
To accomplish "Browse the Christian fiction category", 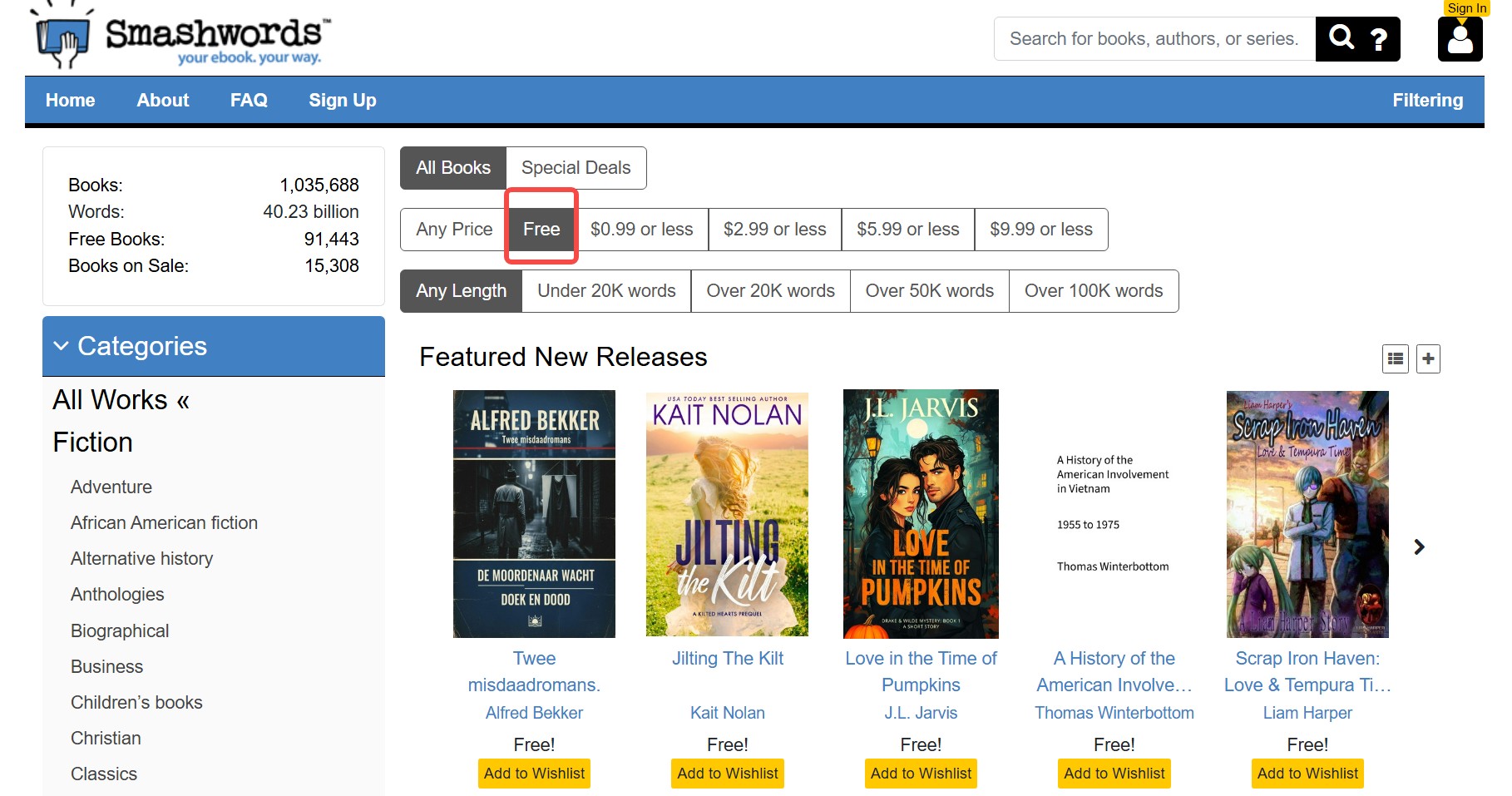I will pyautogui.click(x=106, y=738).
